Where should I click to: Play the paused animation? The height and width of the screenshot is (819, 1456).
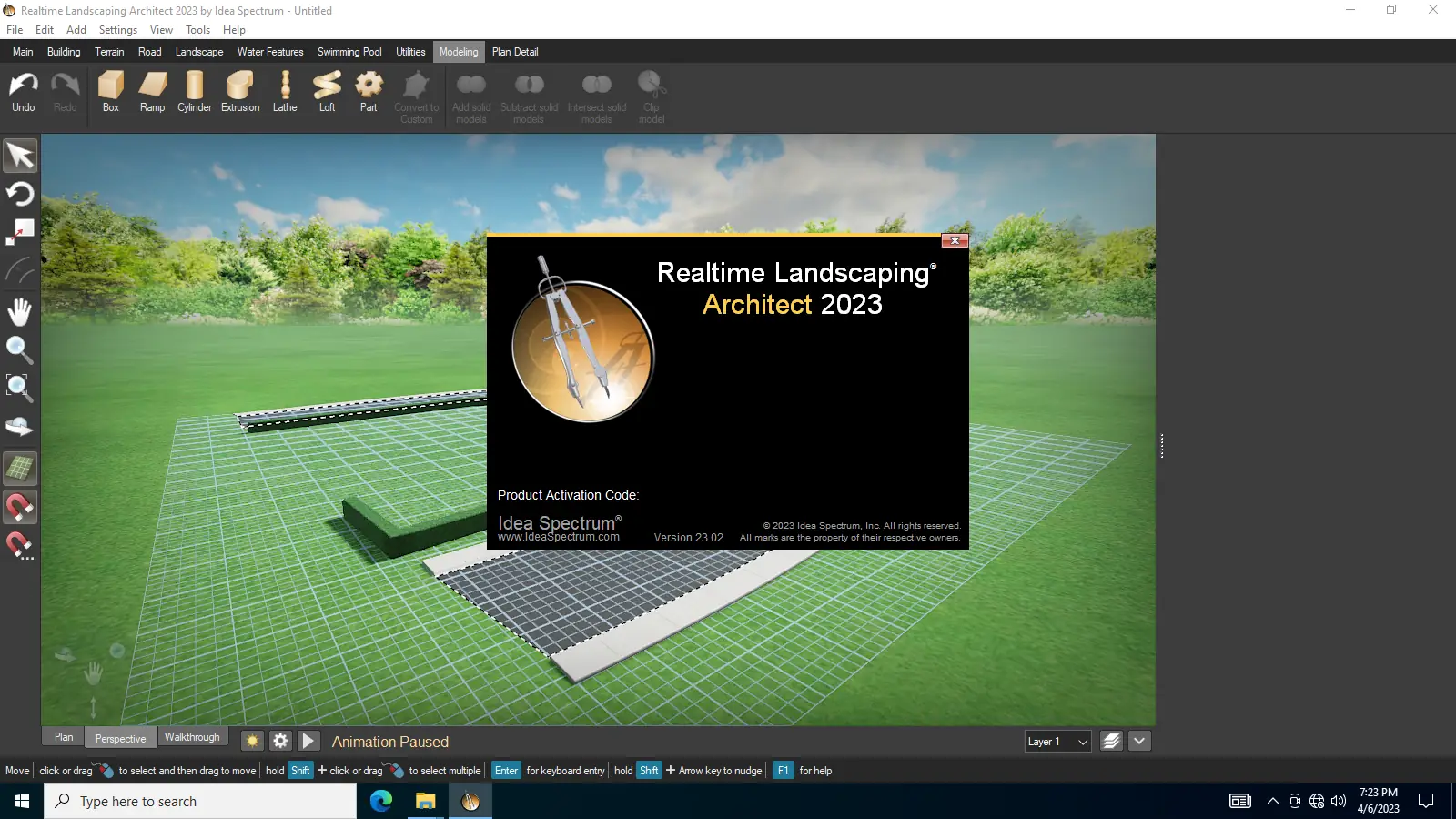308,741
